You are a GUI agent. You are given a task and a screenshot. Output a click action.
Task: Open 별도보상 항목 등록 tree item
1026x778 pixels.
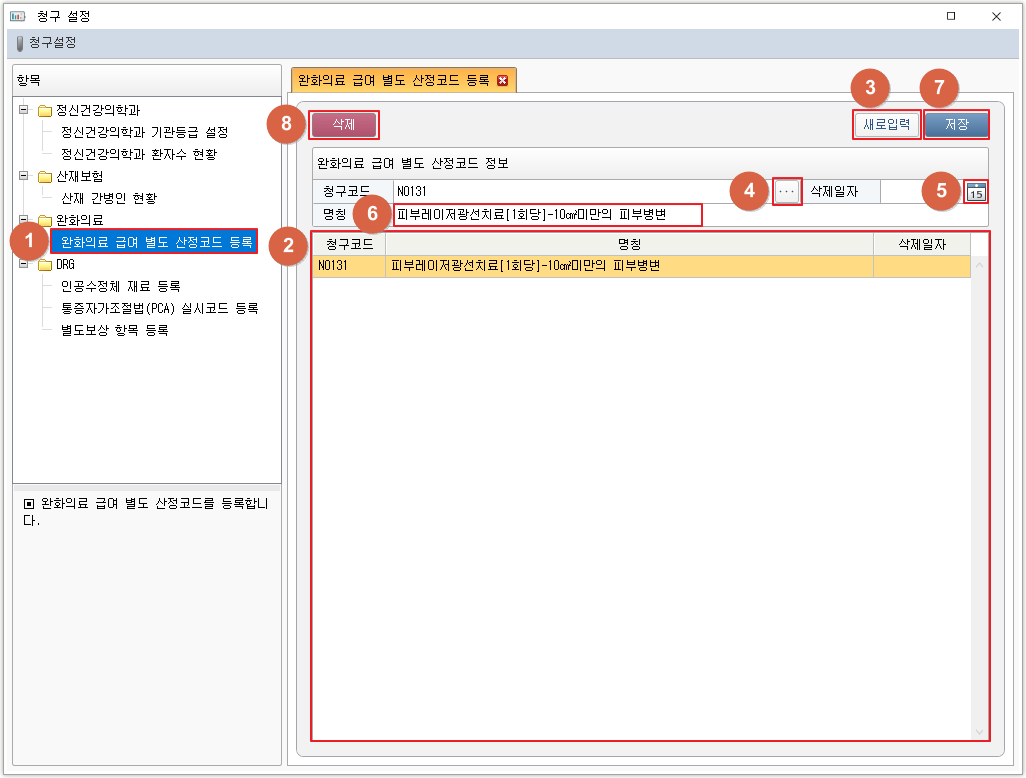tap(114, 331)
